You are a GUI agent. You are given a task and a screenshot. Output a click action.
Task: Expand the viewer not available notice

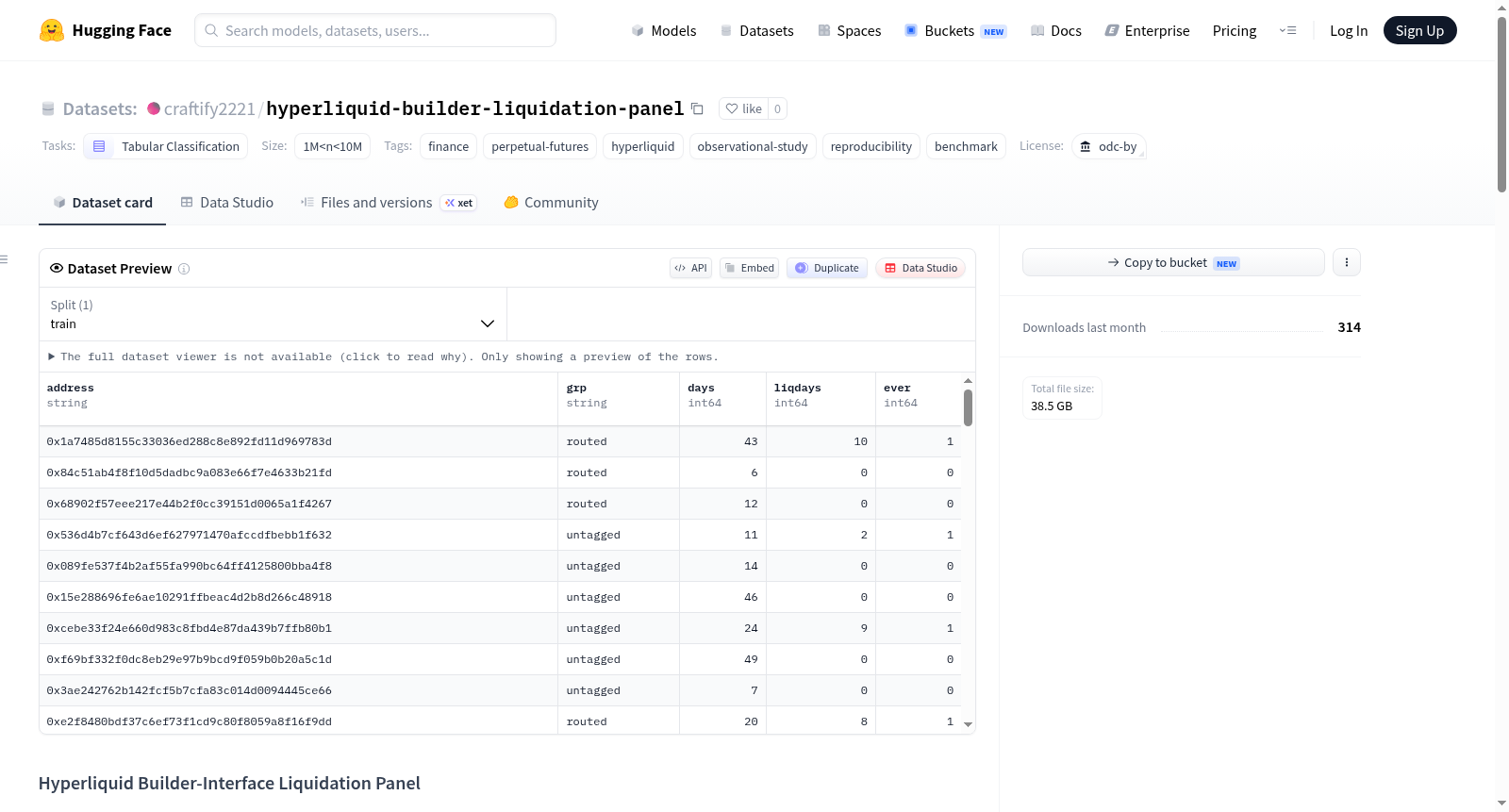pos(383,356)
